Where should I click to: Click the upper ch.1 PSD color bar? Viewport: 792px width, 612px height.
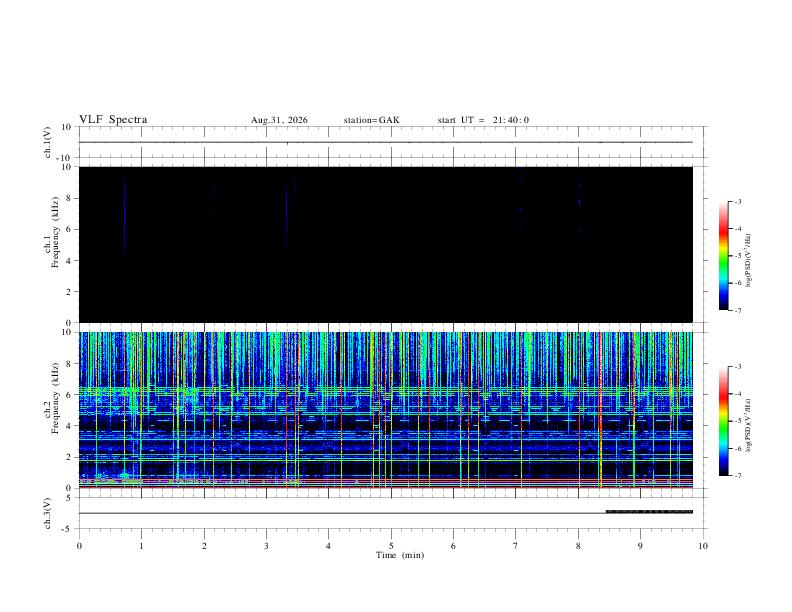coord(723,256)
